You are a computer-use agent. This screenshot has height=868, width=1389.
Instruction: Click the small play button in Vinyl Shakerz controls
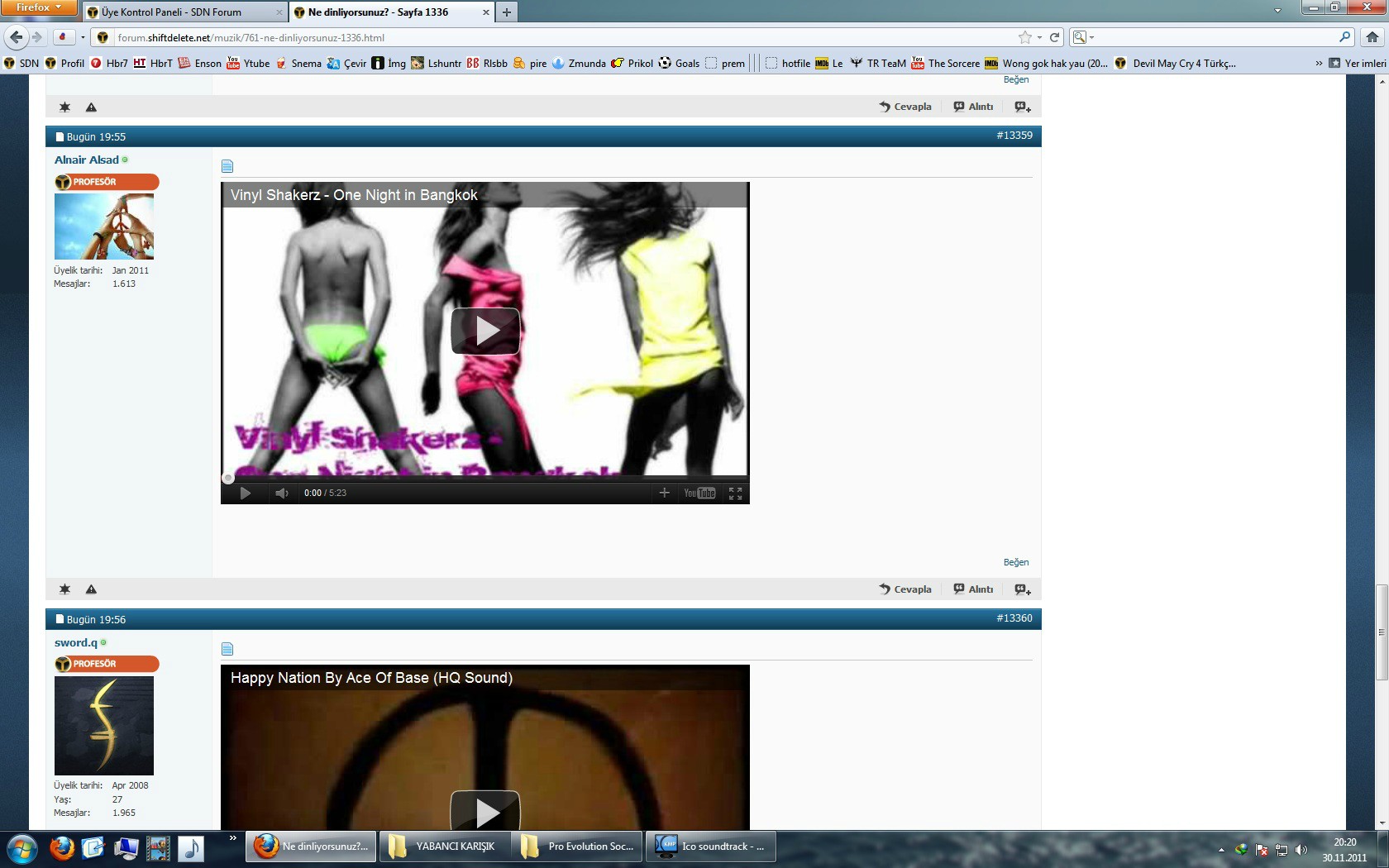pyautogui.click(x=246, y=493)
